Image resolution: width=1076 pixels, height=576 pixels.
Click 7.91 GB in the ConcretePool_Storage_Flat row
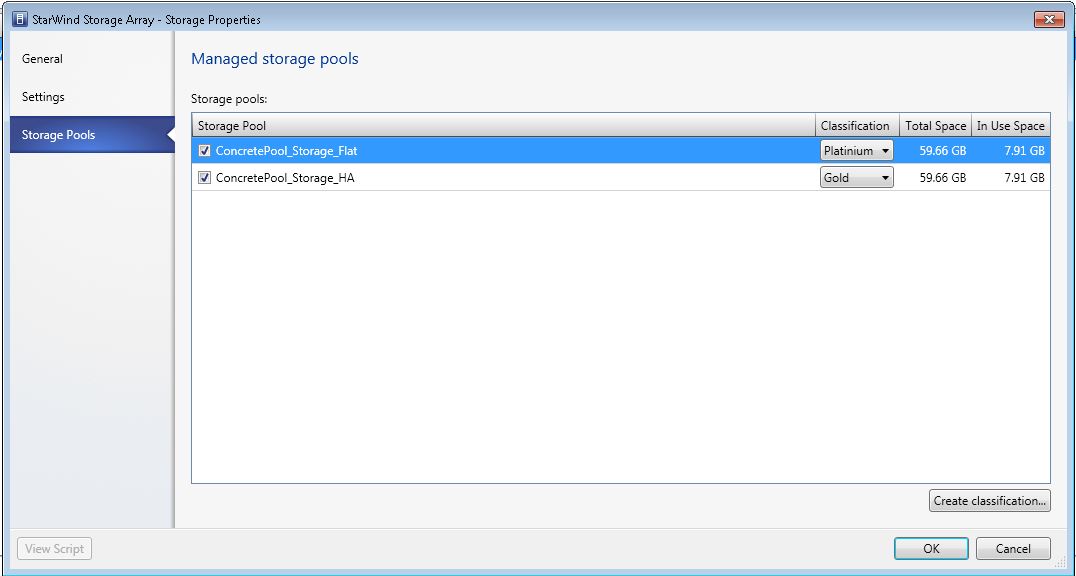pos(1024,151)
